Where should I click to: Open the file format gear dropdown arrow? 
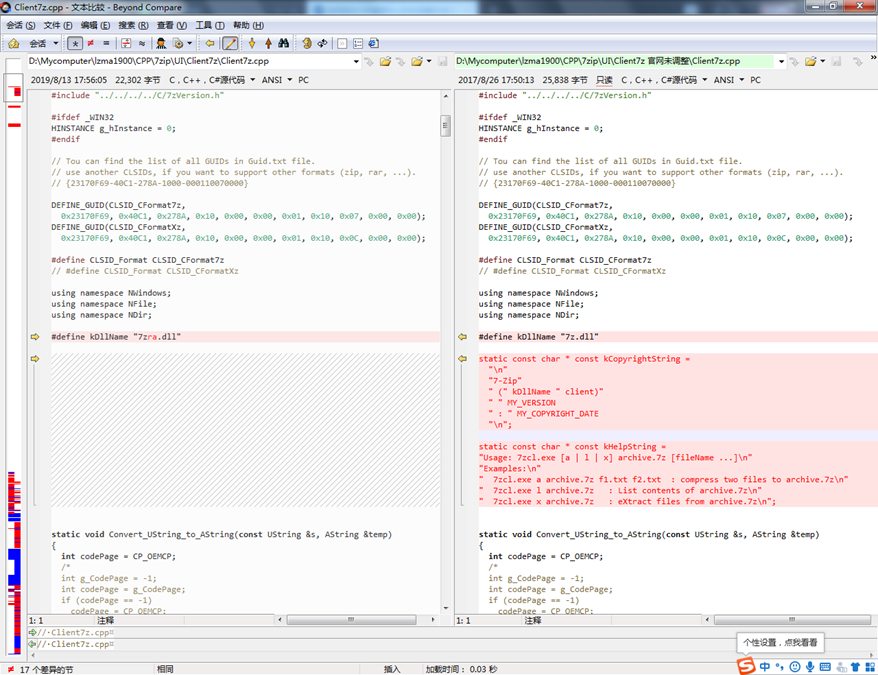pyautogui.click(x=189, y=43)
